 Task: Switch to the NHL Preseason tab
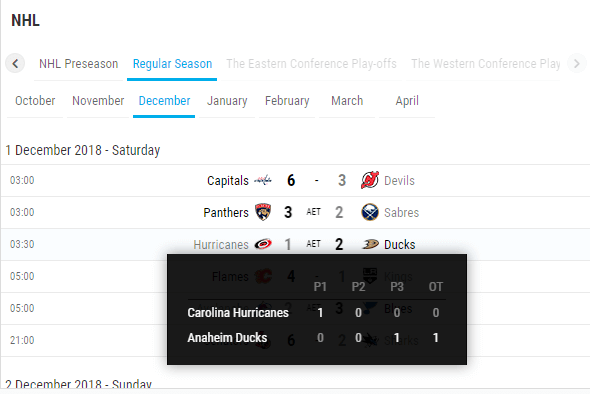pyautogui.click(x=78, y=64)
